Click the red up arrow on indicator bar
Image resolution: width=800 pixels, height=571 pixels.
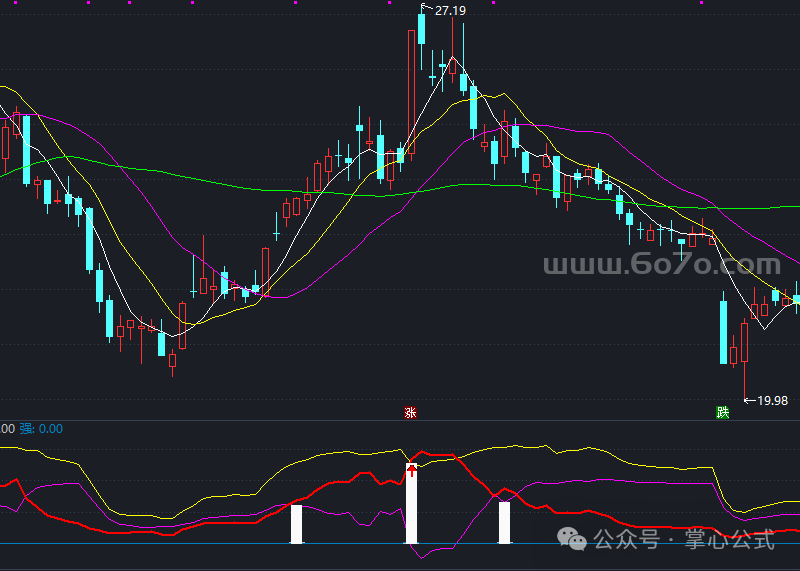411,469
